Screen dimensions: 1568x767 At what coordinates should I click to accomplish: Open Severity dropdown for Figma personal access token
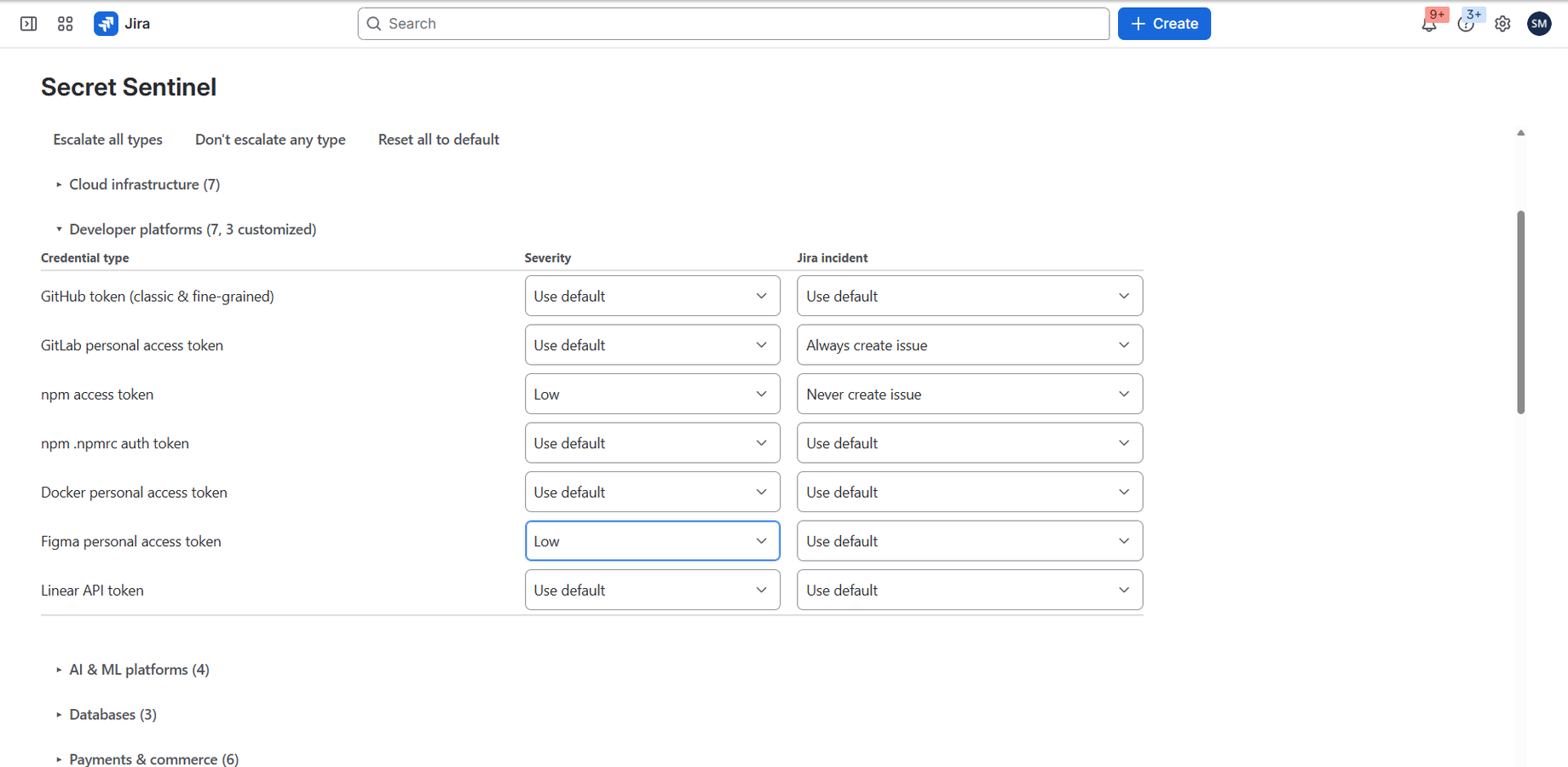(653, 541)
